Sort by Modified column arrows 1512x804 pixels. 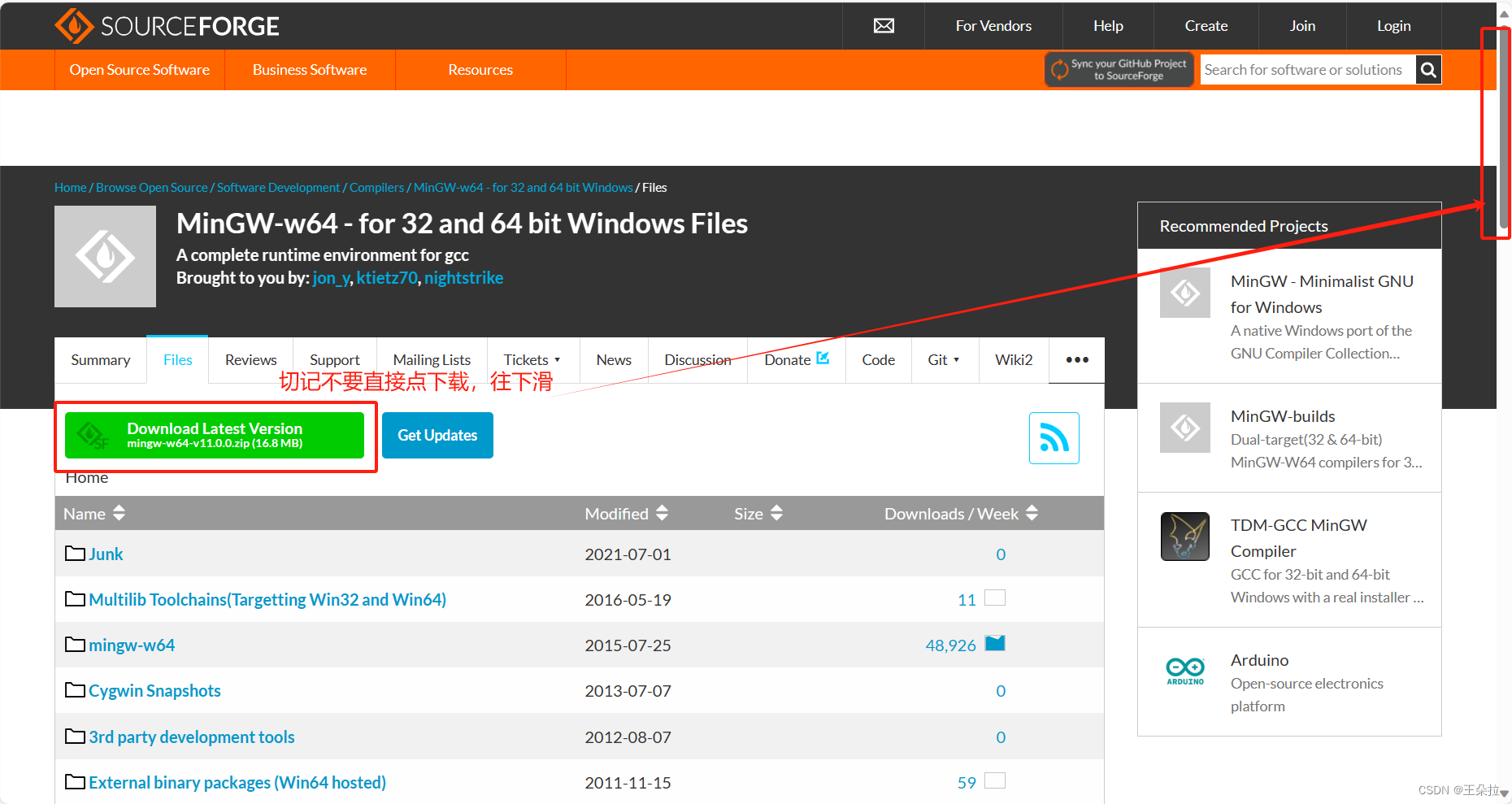662,513
